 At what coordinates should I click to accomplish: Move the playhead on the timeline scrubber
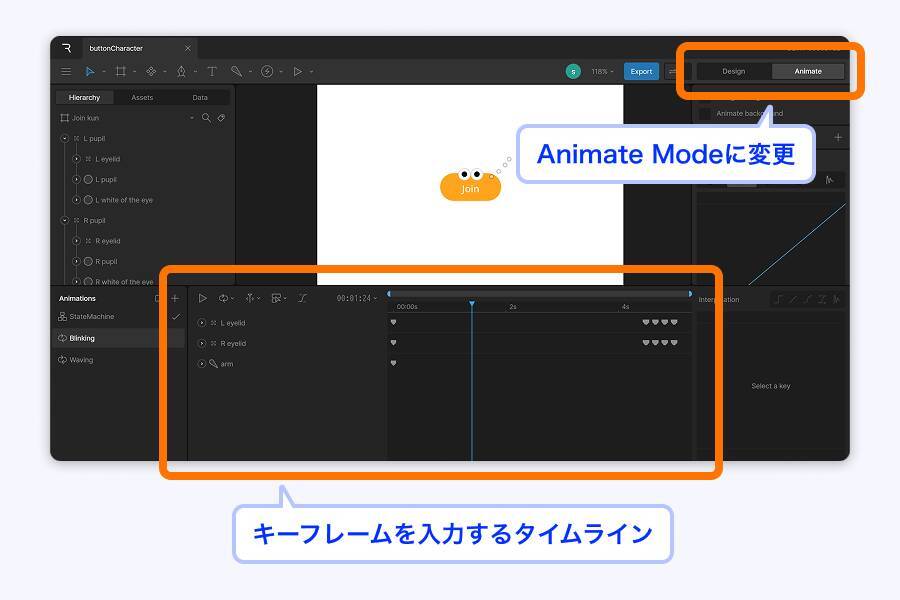tap(472, 300)
